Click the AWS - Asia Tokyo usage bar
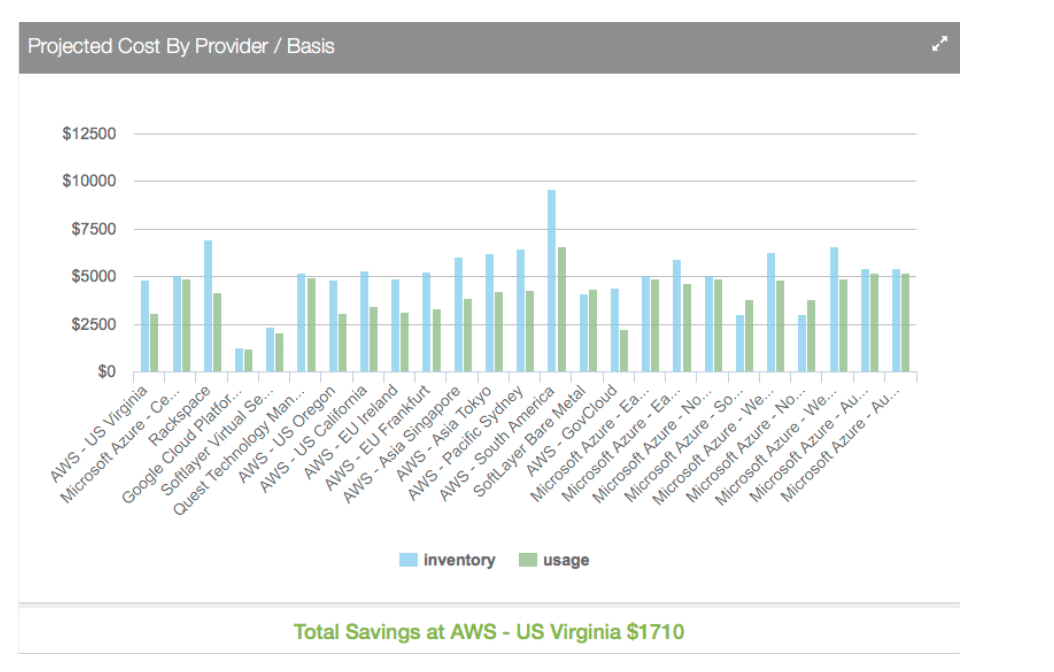 pos(499,331)
